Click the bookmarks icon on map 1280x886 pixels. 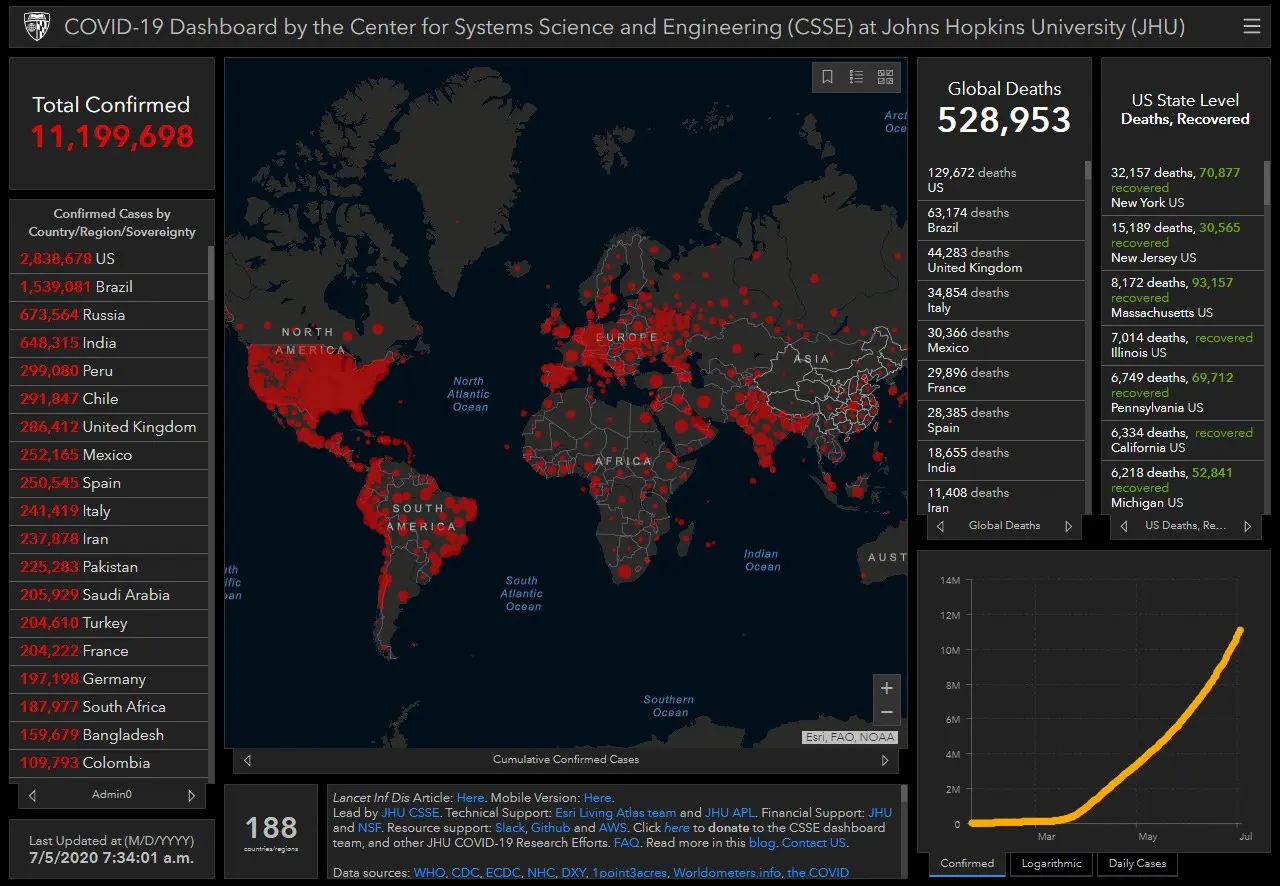(x=827, y=77)
